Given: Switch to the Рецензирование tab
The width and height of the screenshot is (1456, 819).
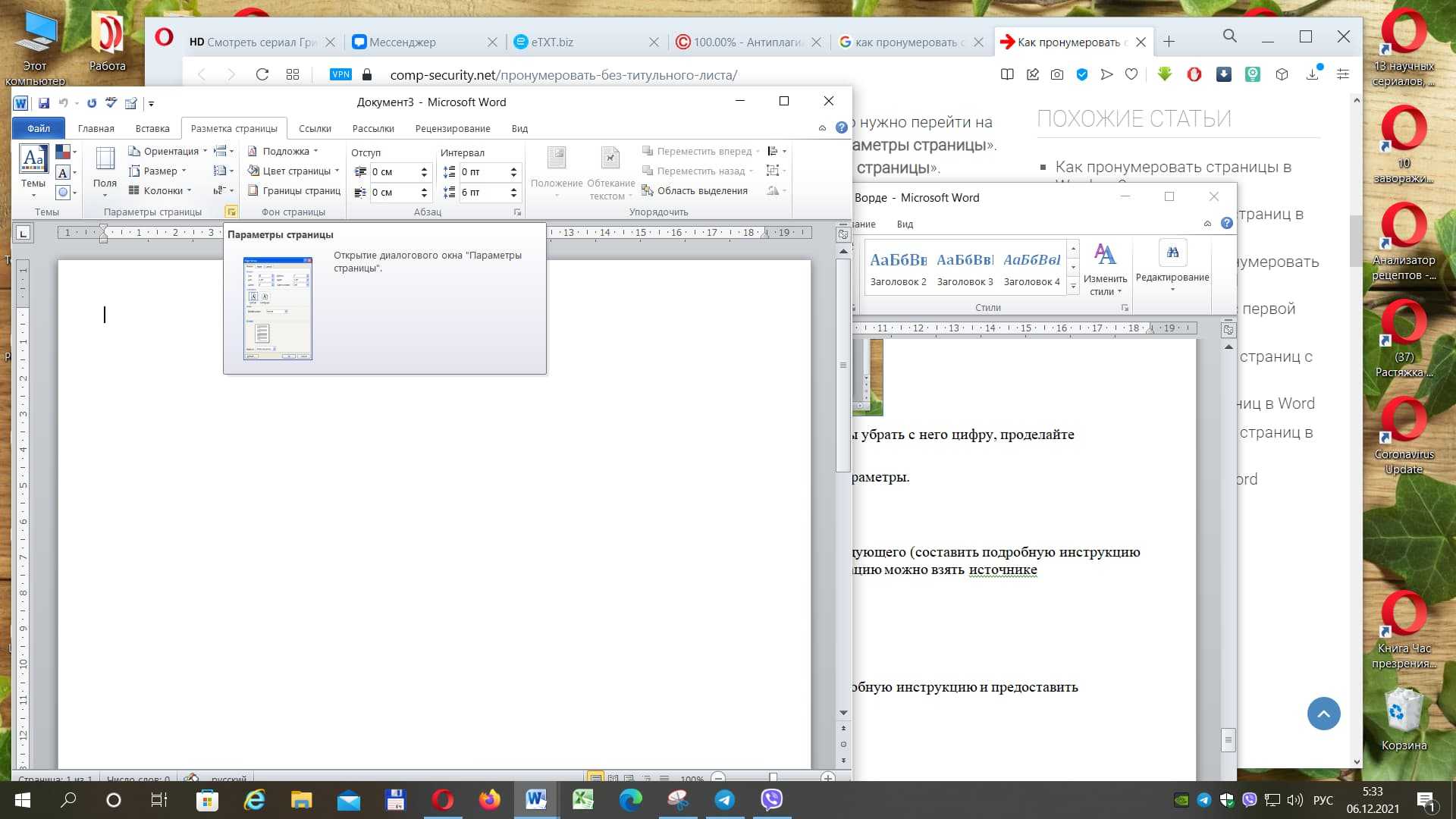Looking at the screenshot, I should point(453,128).
